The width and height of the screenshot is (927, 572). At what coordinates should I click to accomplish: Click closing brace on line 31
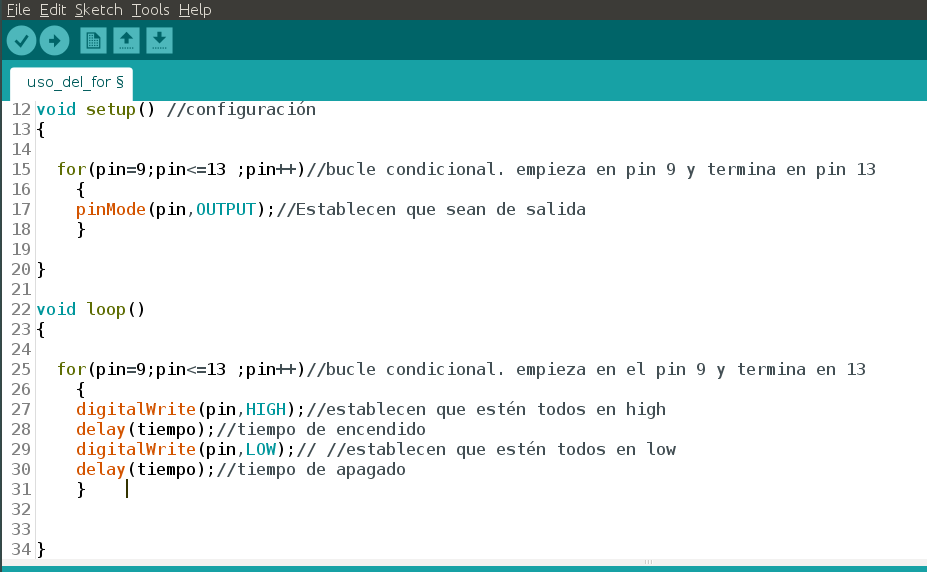(x=81, y=490)
